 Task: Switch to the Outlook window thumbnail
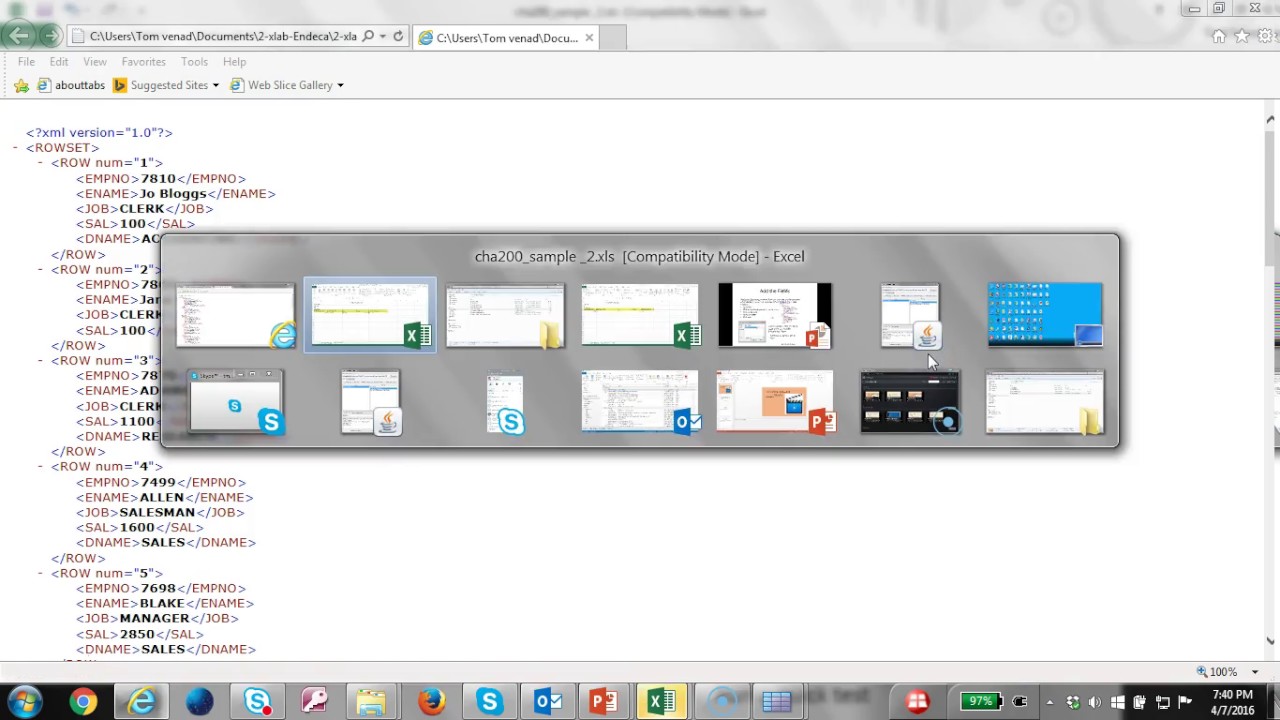tap(641, 402)
